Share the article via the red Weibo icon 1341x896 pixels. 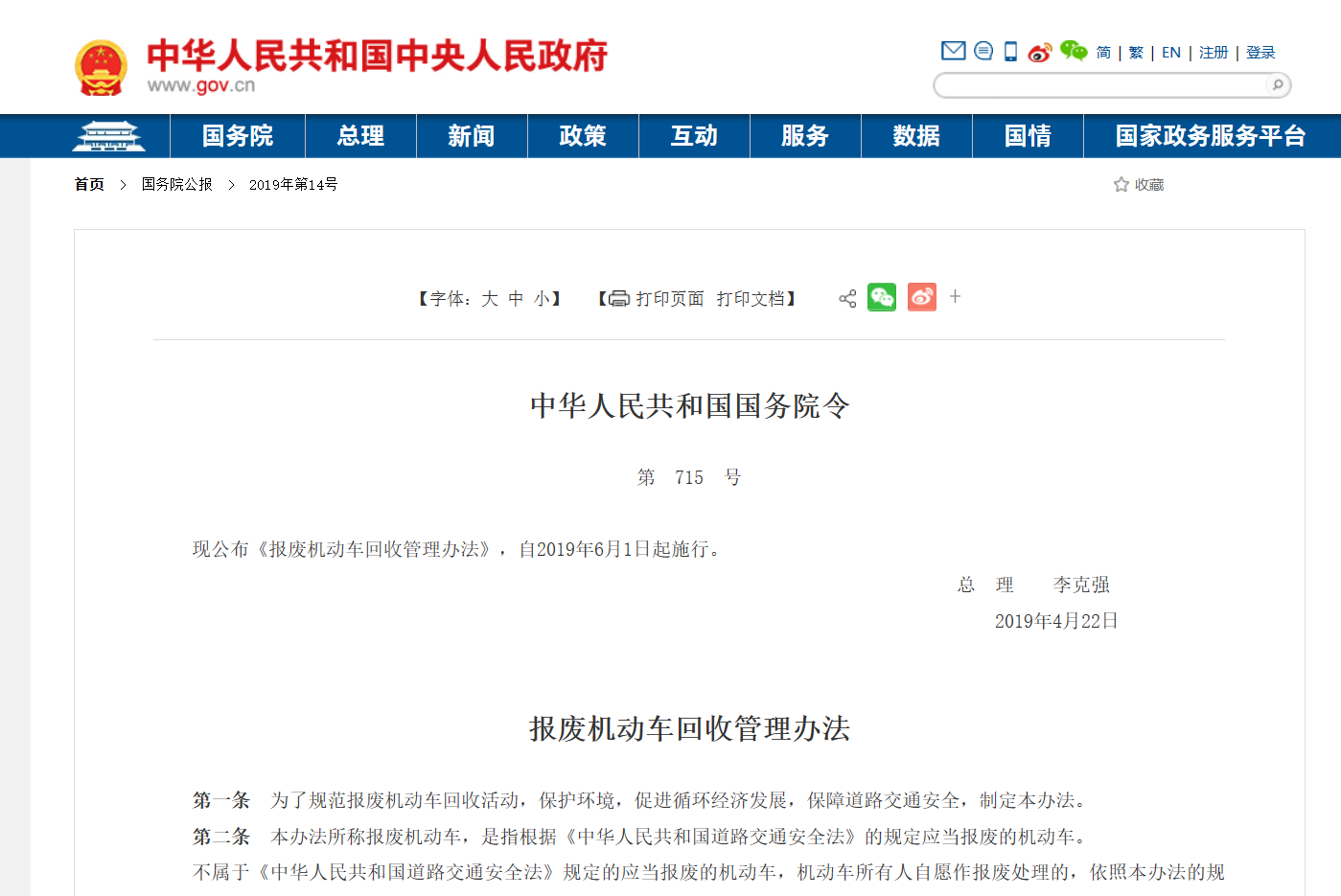[921, 297]
